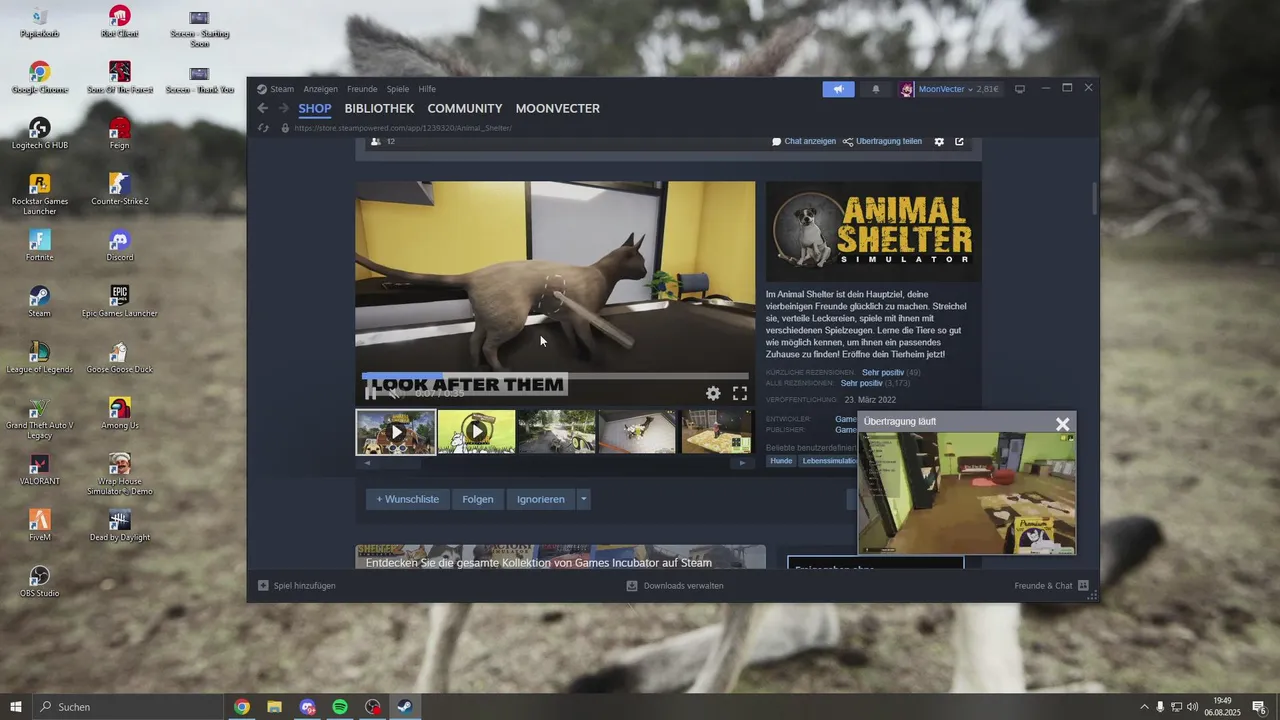Open the Dead by Daylight desktop icon

[119, 526]
